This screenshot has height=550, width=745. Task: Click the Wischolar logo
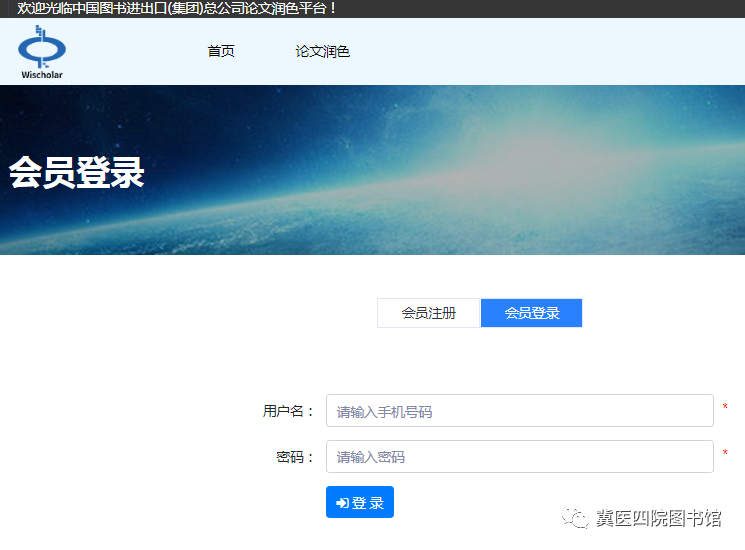42,52
